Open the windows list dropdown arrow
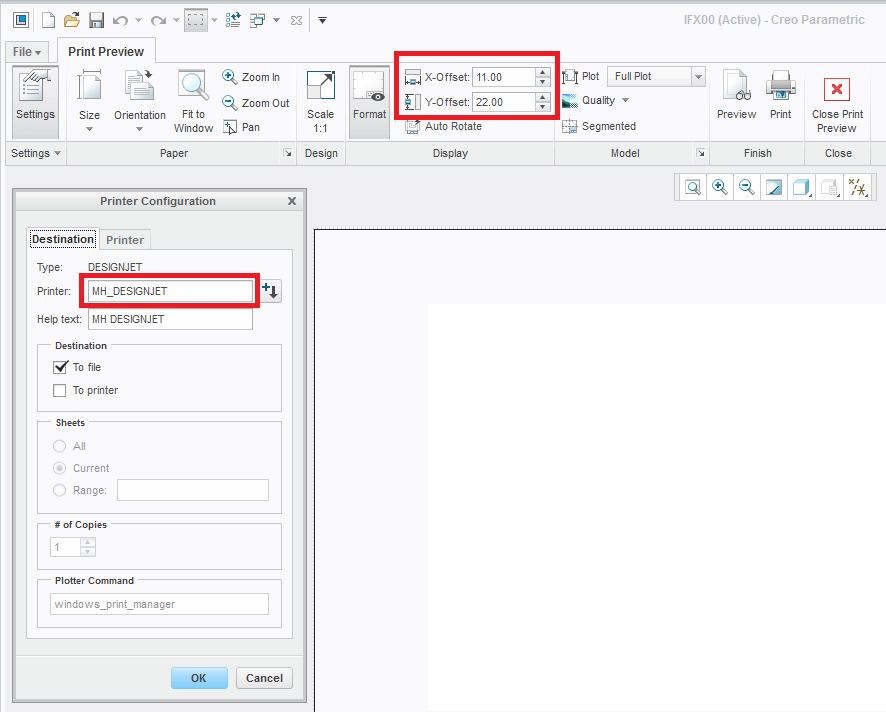The height and width of the screenshot is (712, 886). point(277,20)
